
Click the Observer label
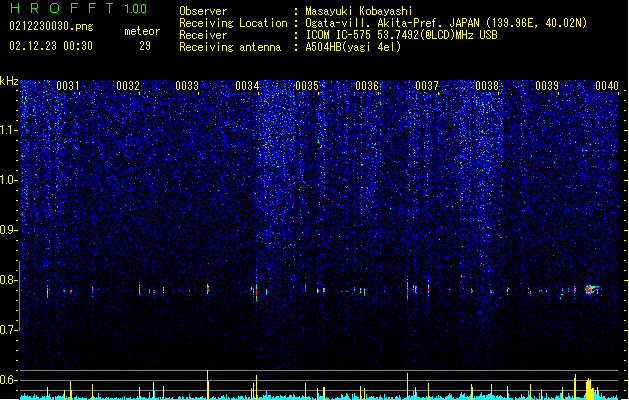[x=203, y=11]
